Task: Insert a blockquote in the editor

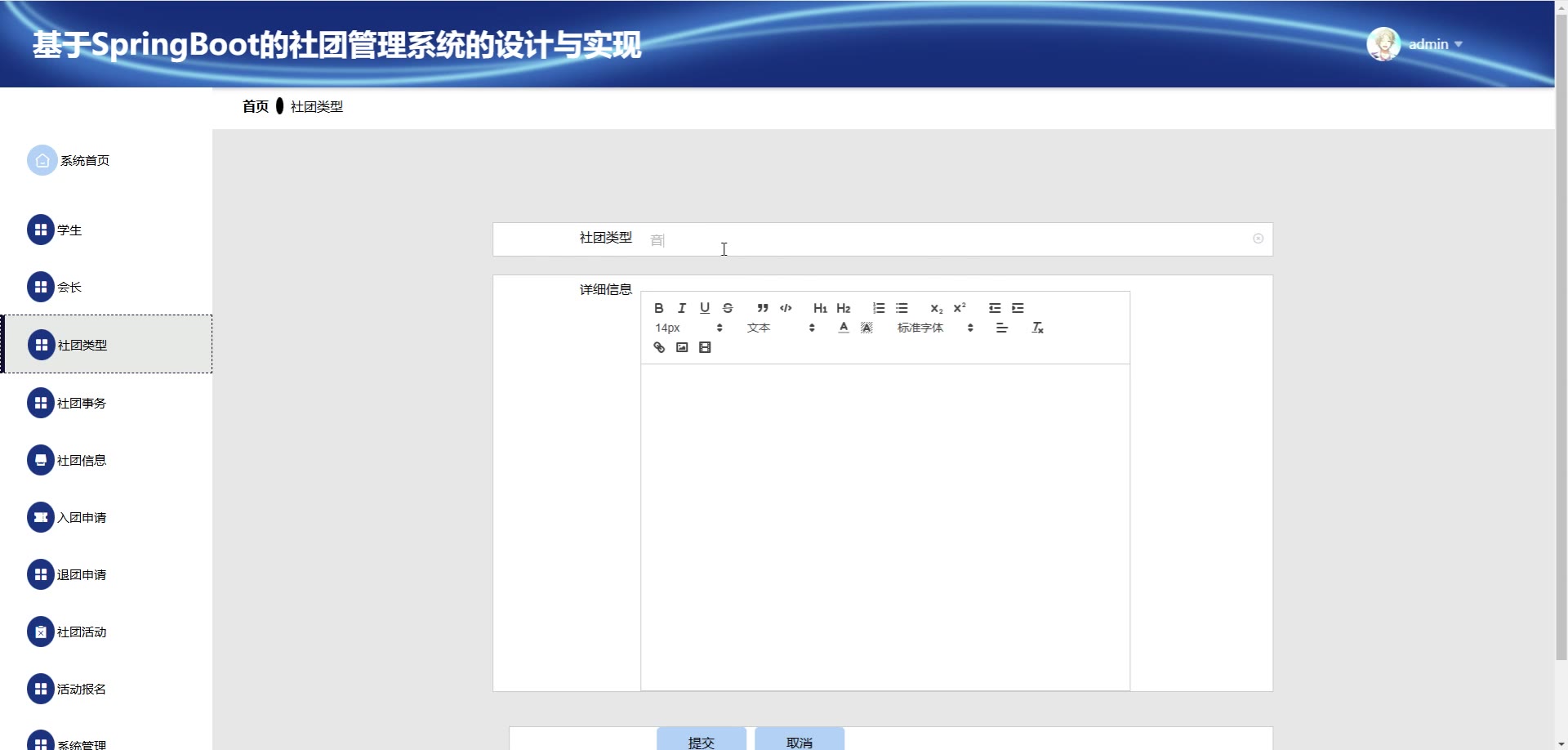Action: 763,308
